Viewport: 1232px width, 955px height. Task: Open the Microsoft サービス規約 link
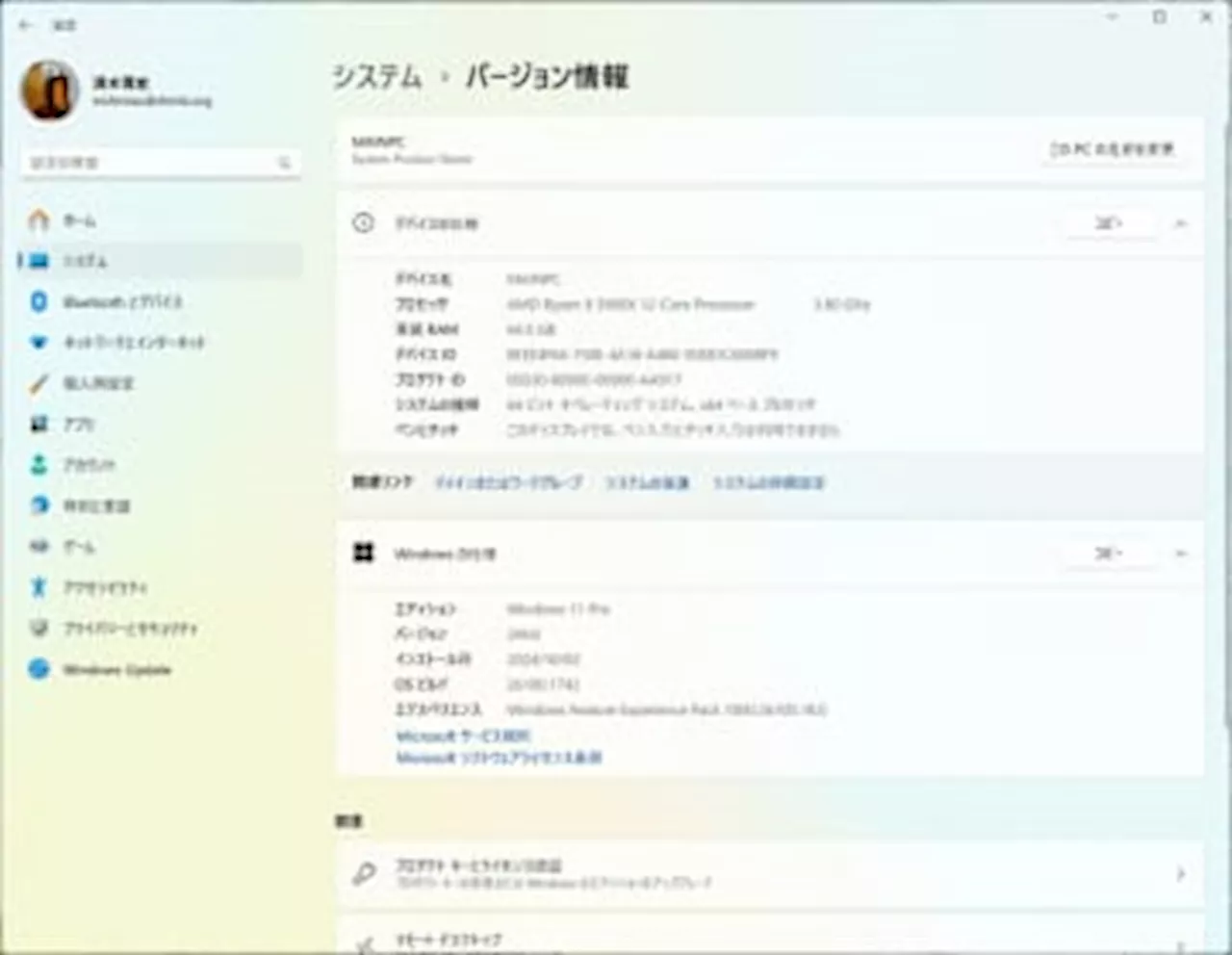tap(463, 736)
